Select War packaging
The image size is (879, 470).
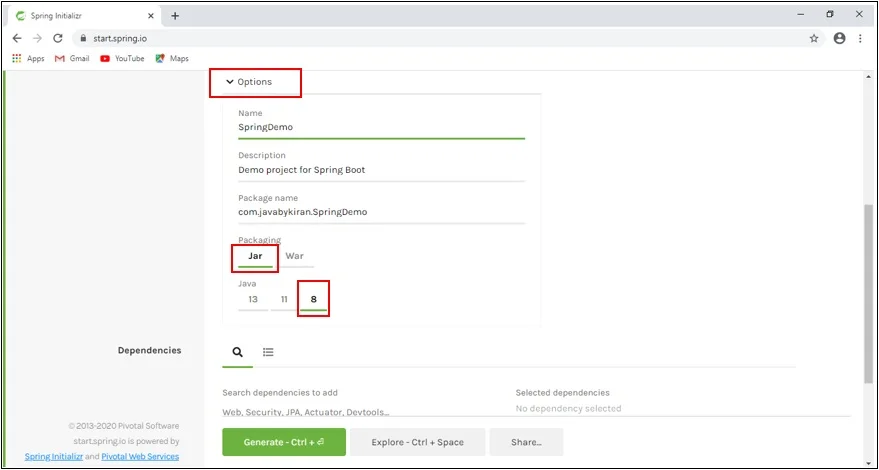(294, 256)
